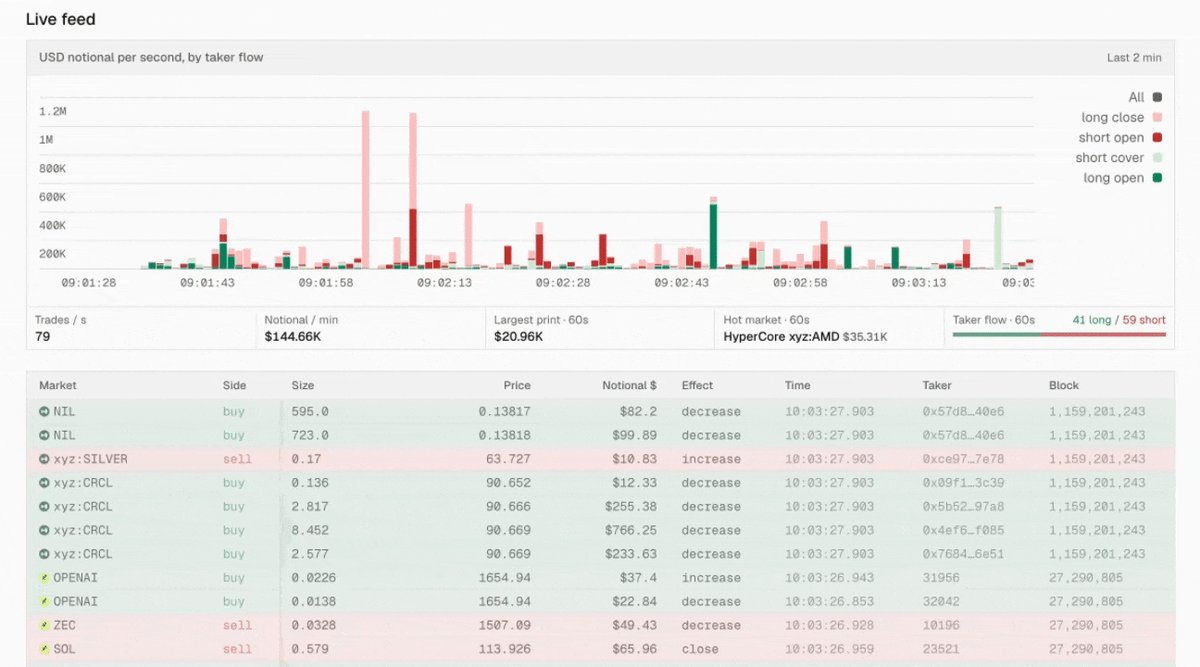
Task: Toggle the long open legend series
Action: tap(1123, 178)
